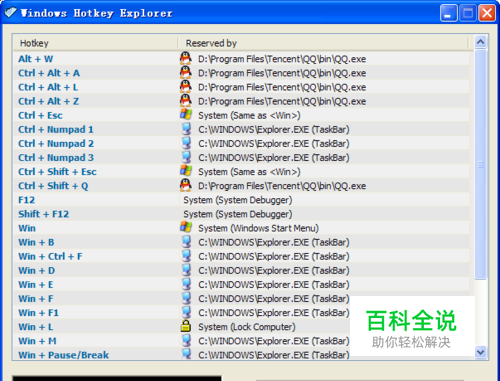This screenshot has height=381, width=500.
Task: Click the QQ icon beside Ctrl + Alt + Z
Action: [186, 100]
